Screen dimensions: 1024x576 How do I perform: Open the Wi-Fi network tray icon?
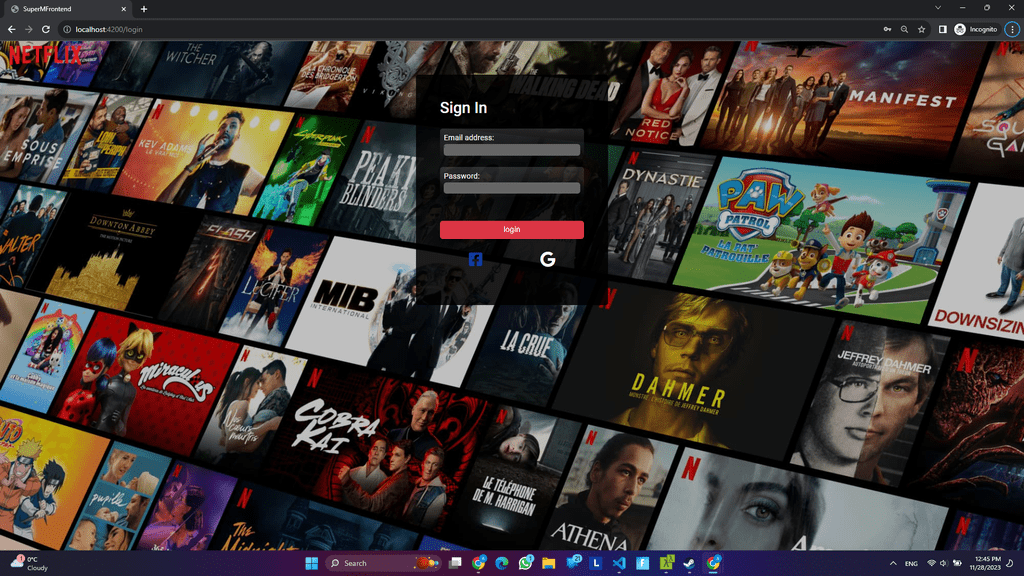tap(932, 563)
